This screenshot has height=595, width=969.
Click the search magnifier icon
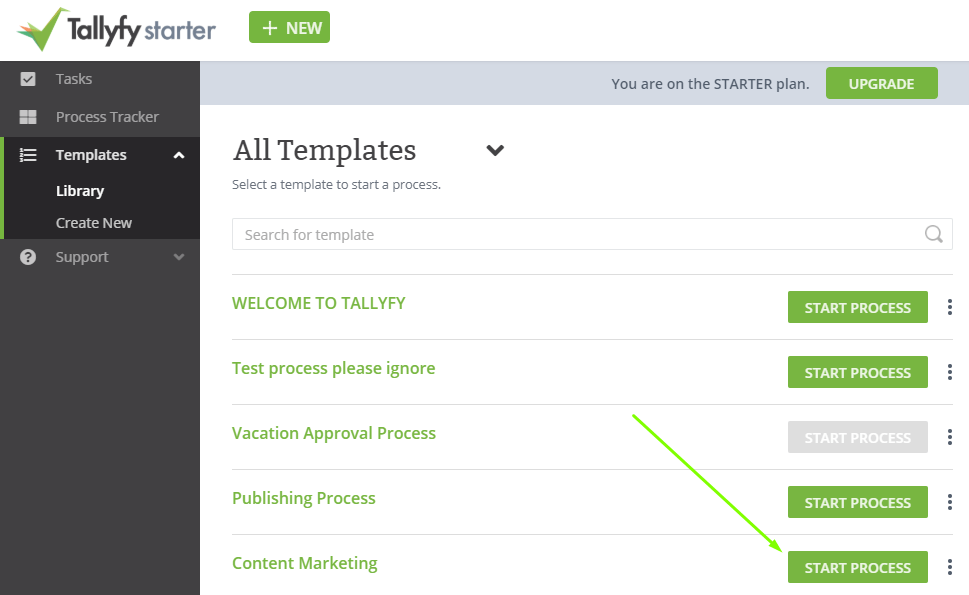(933, 234)
